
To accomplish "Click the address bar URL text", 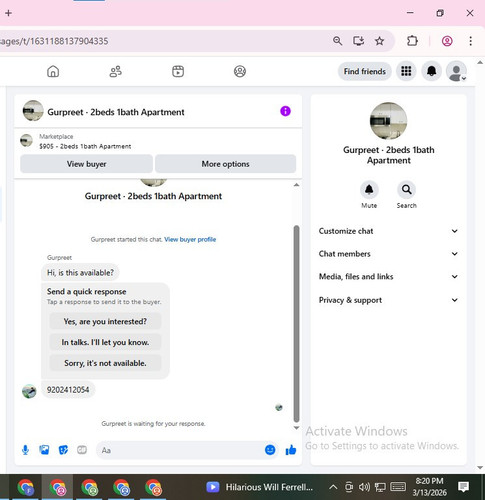I will point(54,41).
